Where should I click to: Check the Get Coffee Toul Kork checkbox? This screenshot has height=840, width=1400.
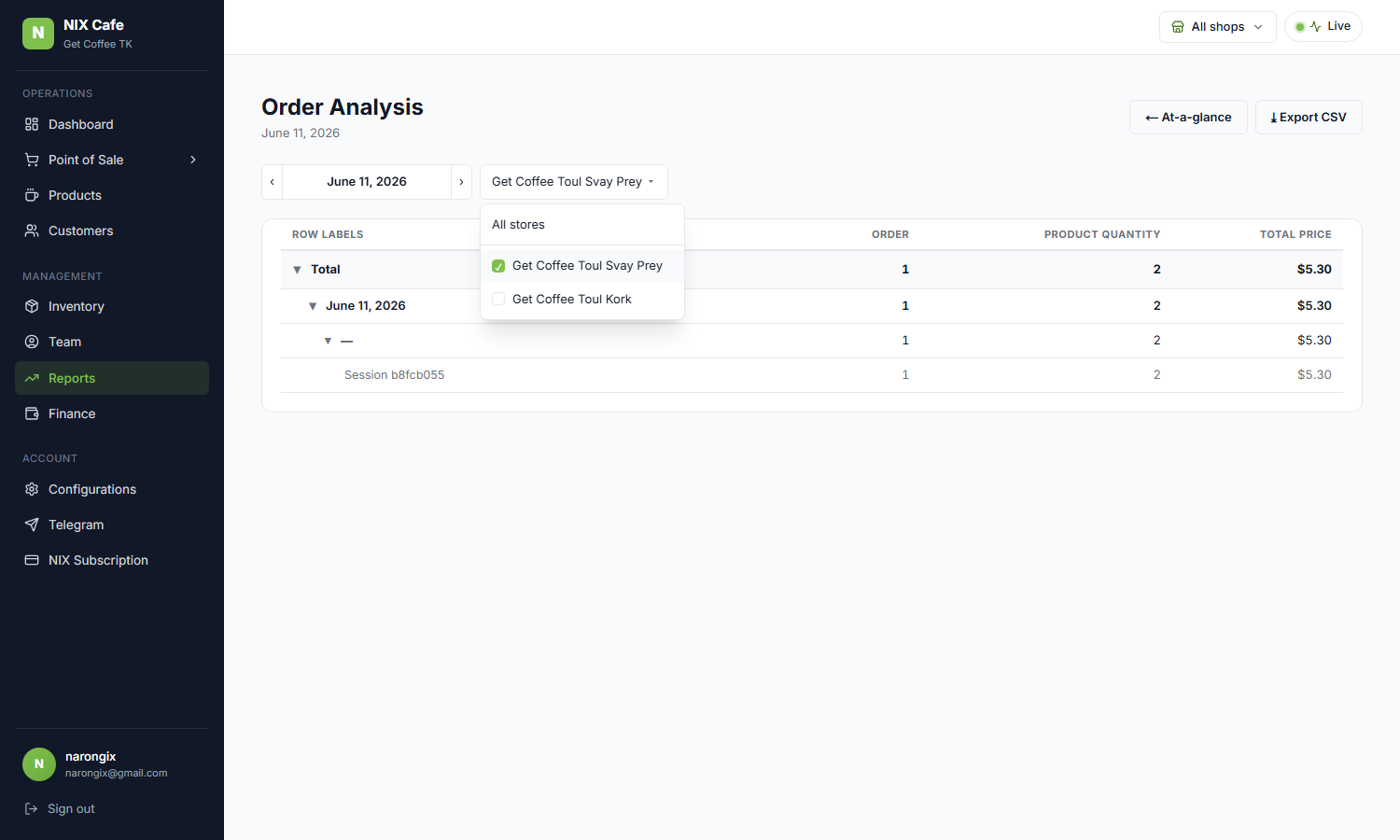(498, 299)
